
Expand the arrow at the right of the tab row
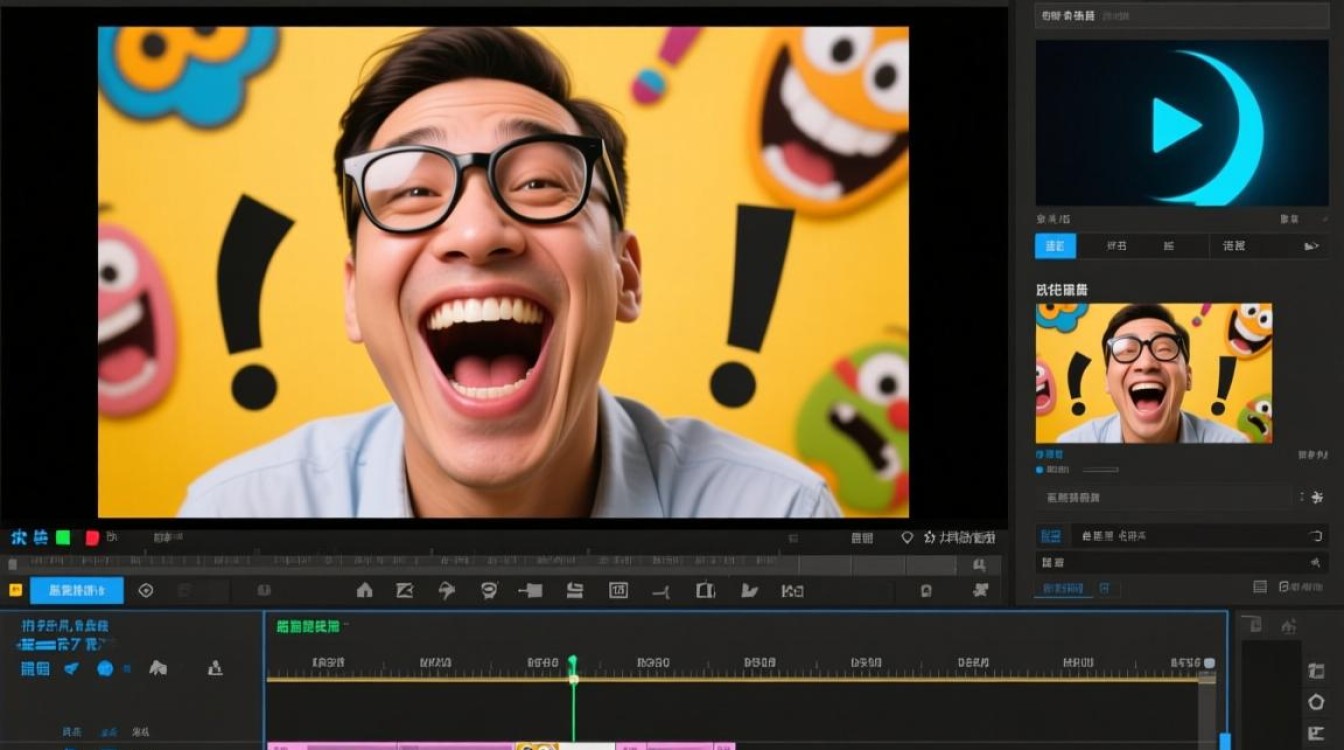[x=1311, y=246]
